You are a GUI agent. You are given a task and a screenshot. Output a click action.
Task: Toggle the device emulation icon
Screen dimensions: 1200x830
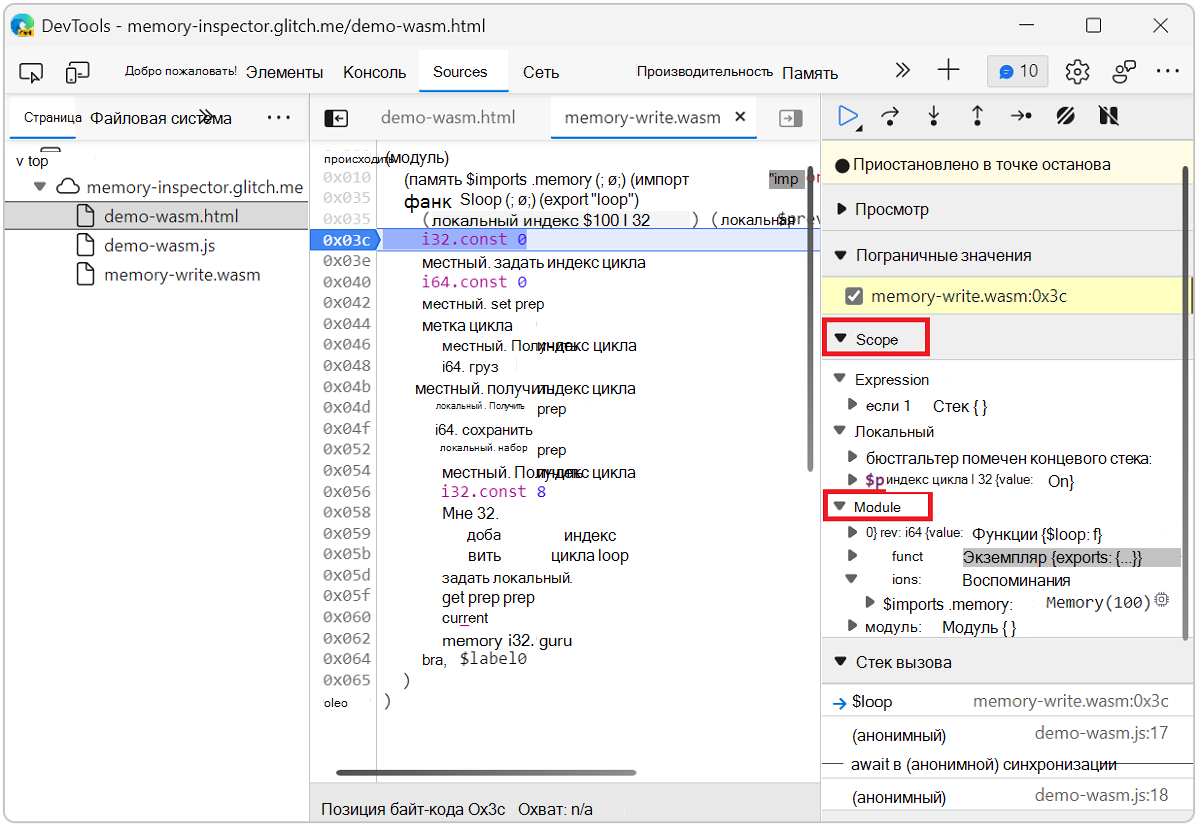click(x=77, y=72)
